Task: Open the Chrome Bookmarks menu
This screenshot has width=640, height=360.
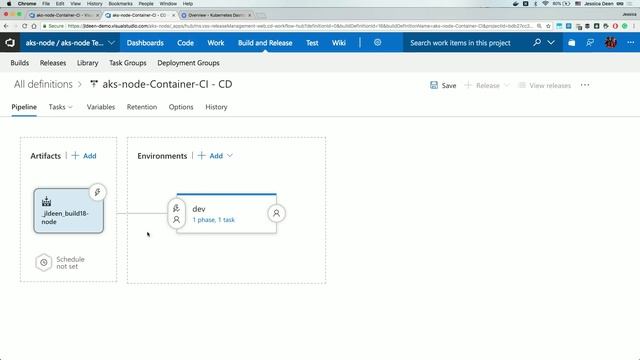Action: (120, 4)
